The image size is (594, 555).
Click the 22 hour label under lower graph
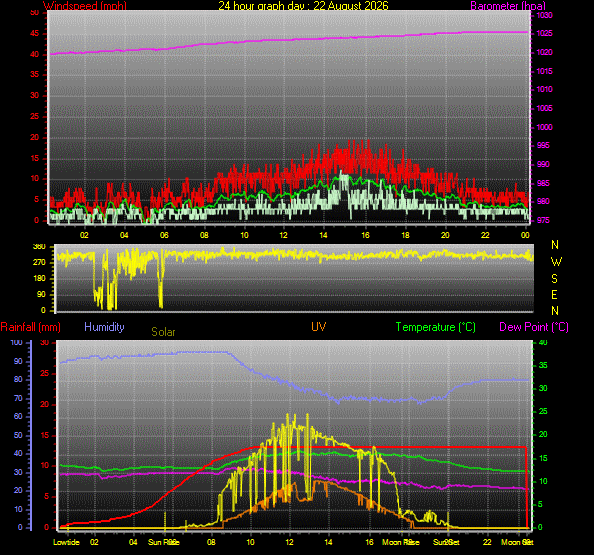[487, 542]
